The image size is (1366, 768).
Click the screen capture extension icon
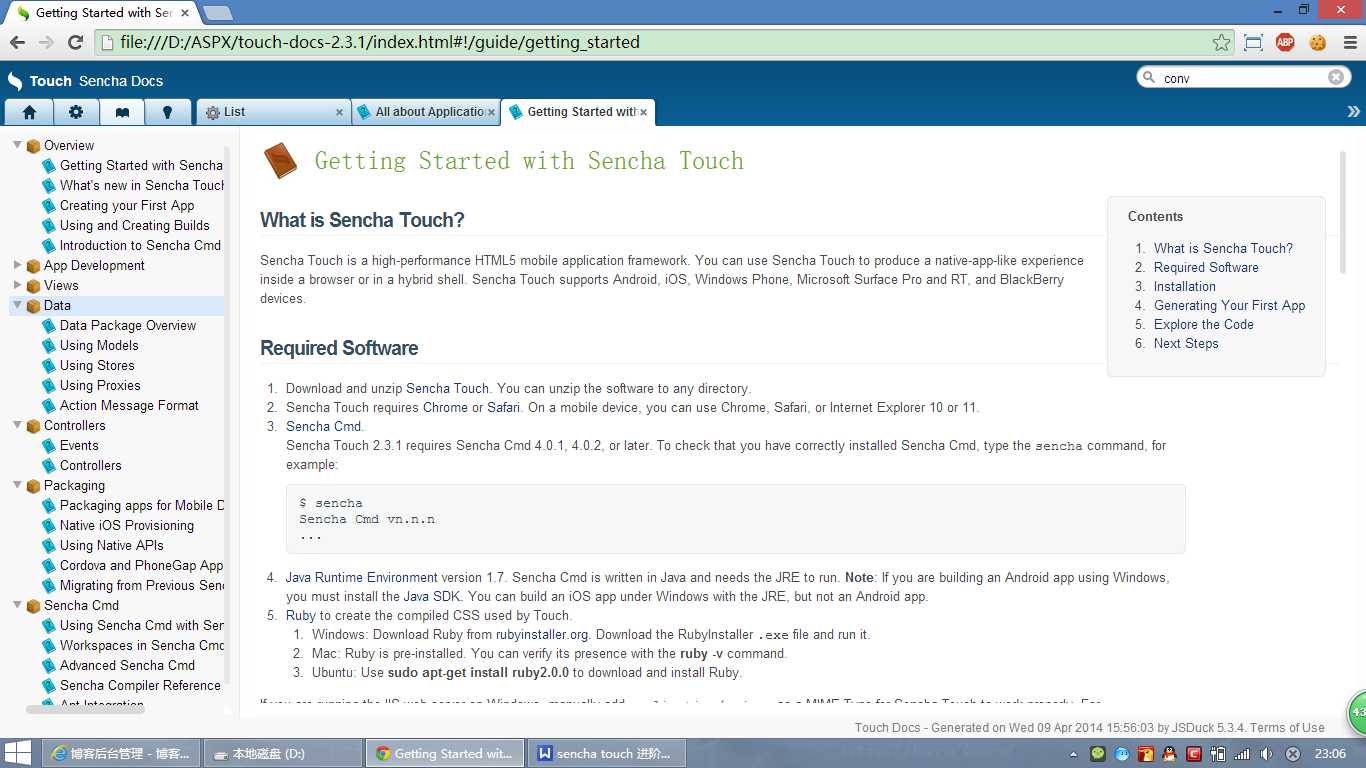(1253, 42)
